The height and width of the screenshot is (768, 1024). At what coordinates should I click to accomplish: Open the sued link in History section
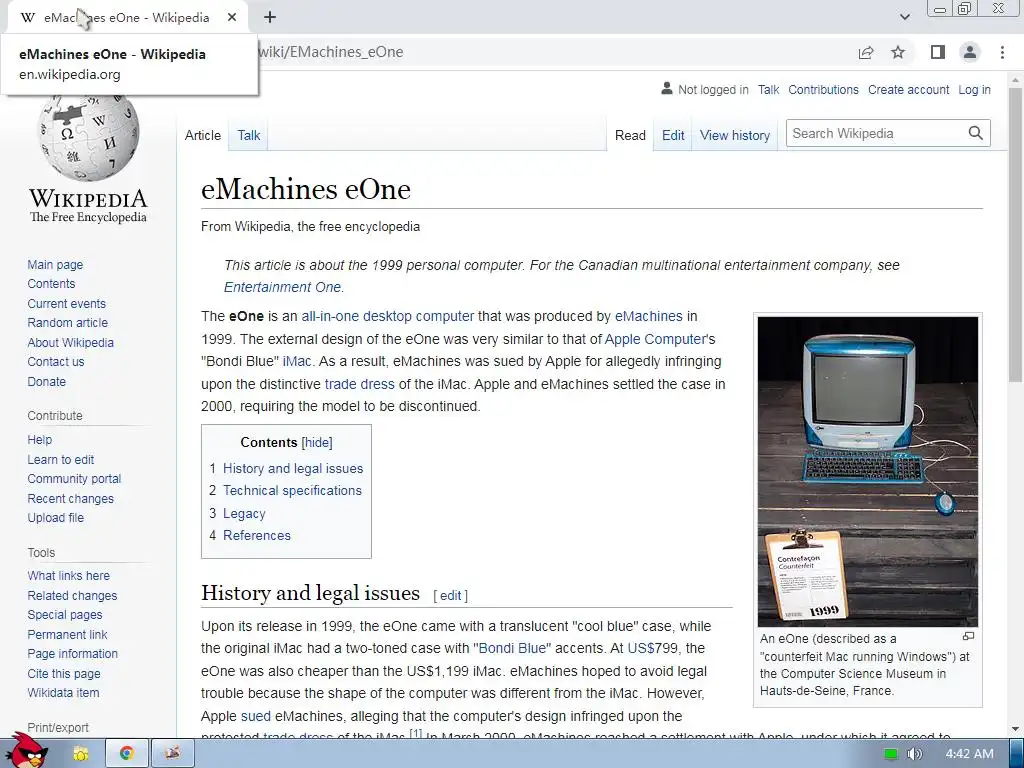click(x=255, y=716)
